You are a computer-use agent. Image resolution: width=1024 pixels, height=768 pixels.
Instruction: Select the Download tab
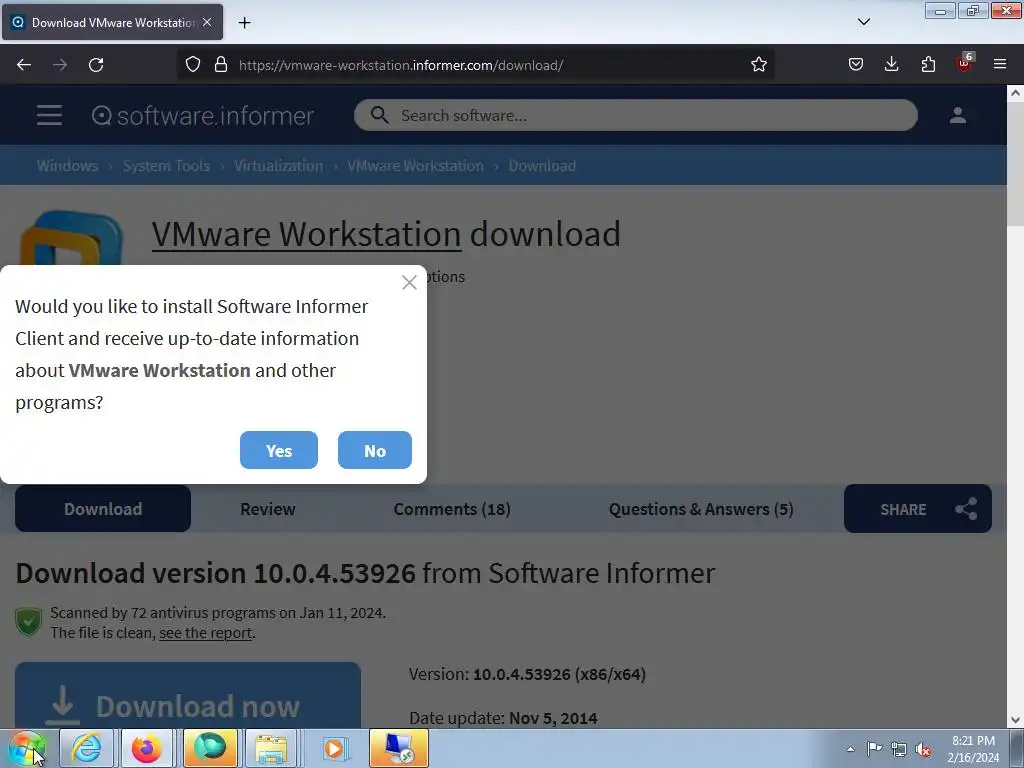[x=103, y=509]
